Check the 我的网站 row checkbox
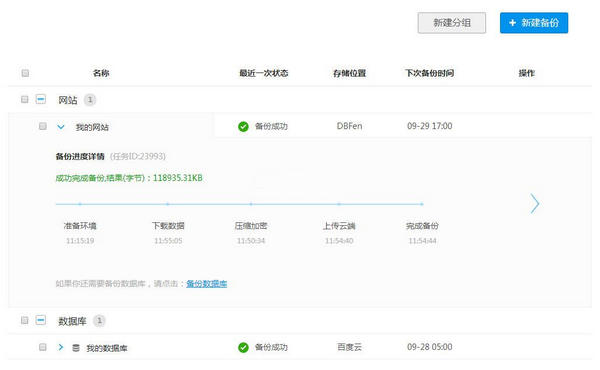The width and height of the screenshot is (600, 370). point(43,126)
